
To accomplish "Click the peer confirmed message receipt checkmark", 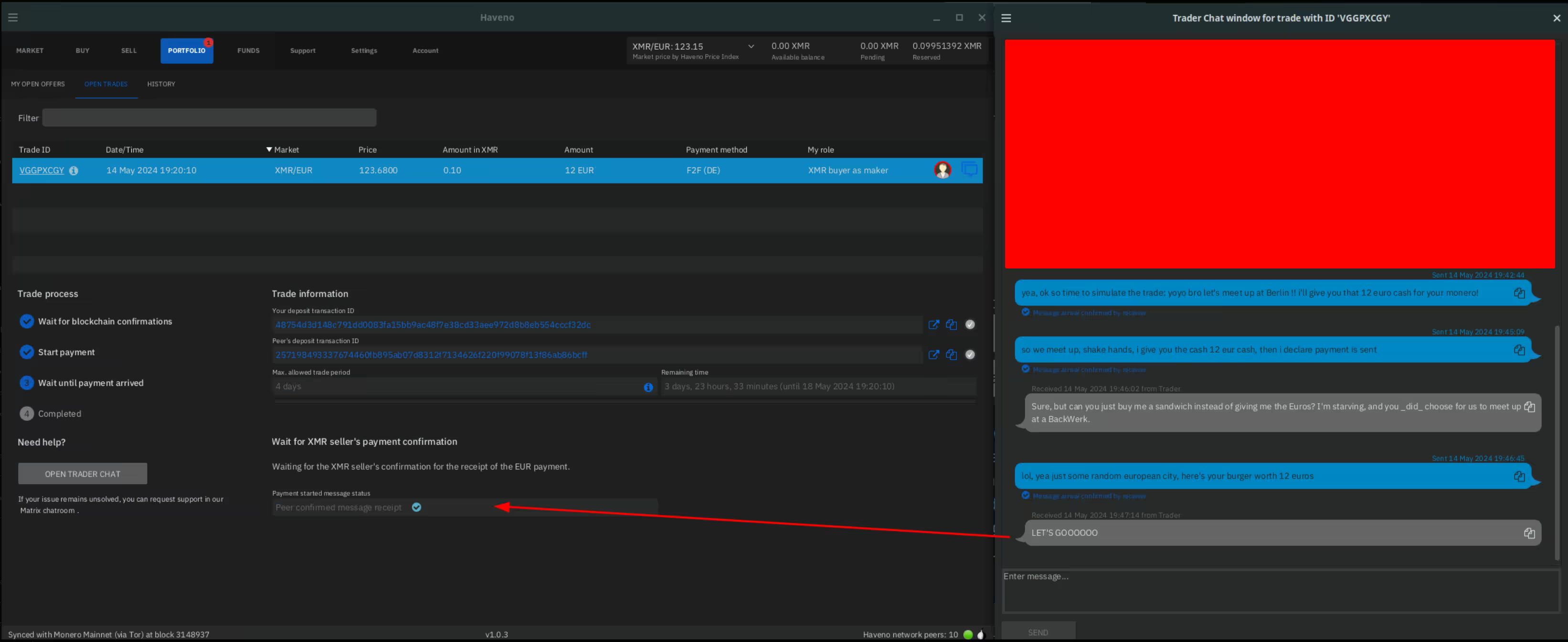I will point(416,507).
